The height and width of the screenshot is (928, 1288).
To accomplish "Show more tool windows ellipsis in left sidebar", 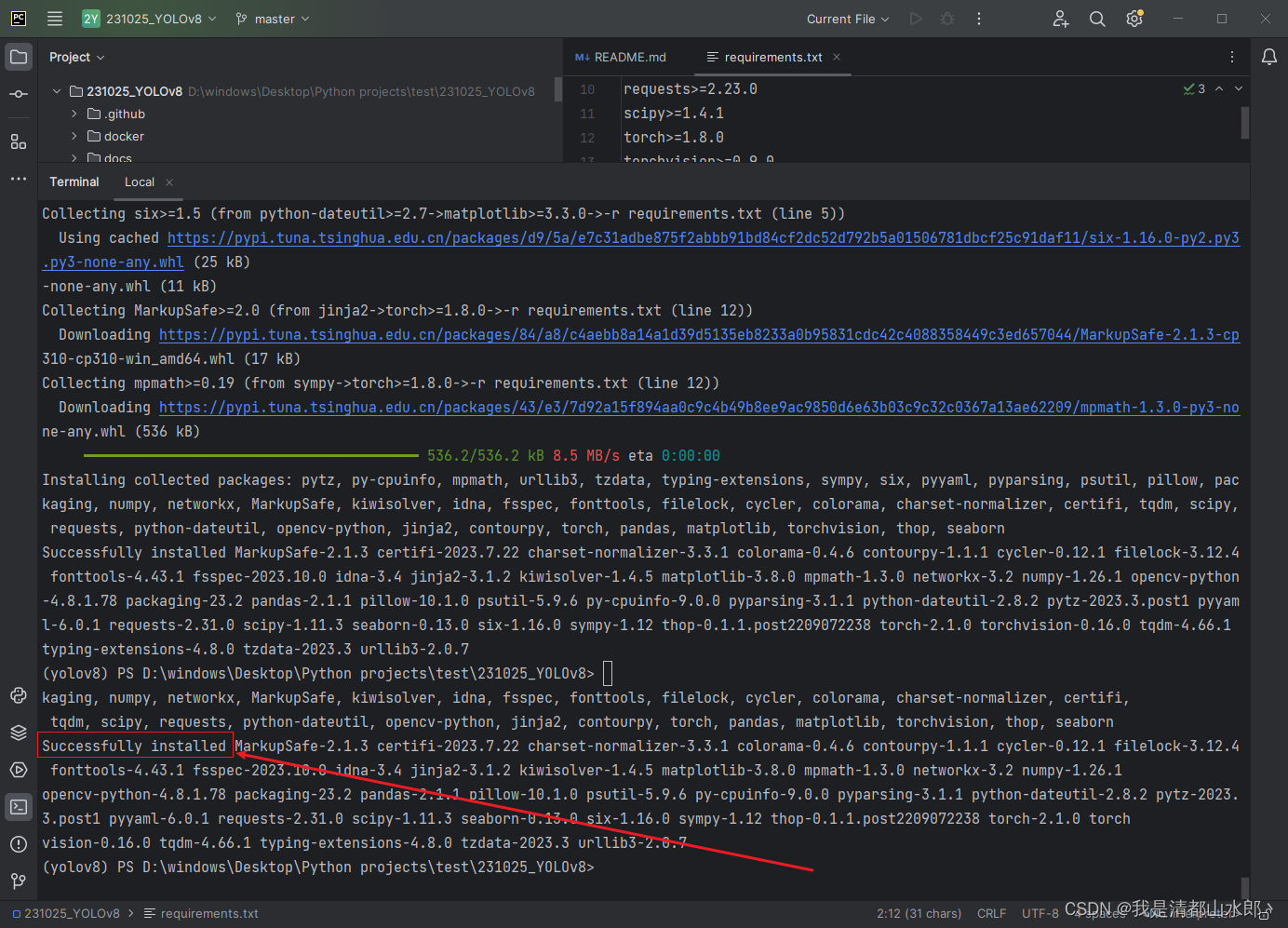I will tap(19, 179).
